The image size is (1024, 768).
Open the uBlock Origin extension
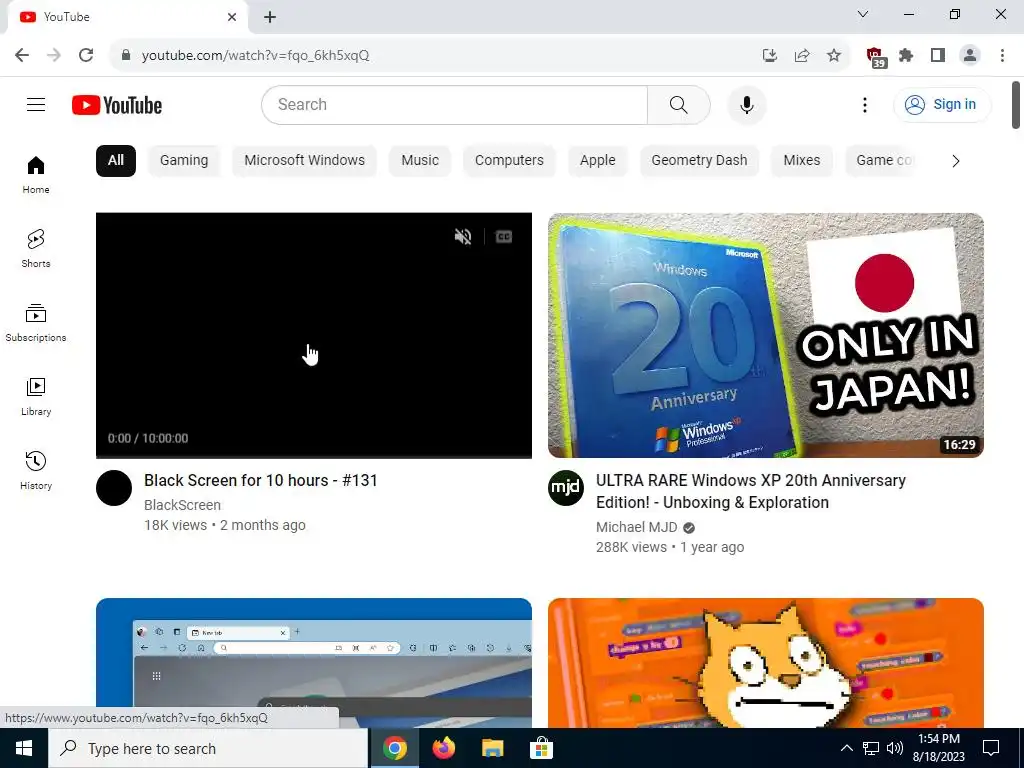coord(875,57)
